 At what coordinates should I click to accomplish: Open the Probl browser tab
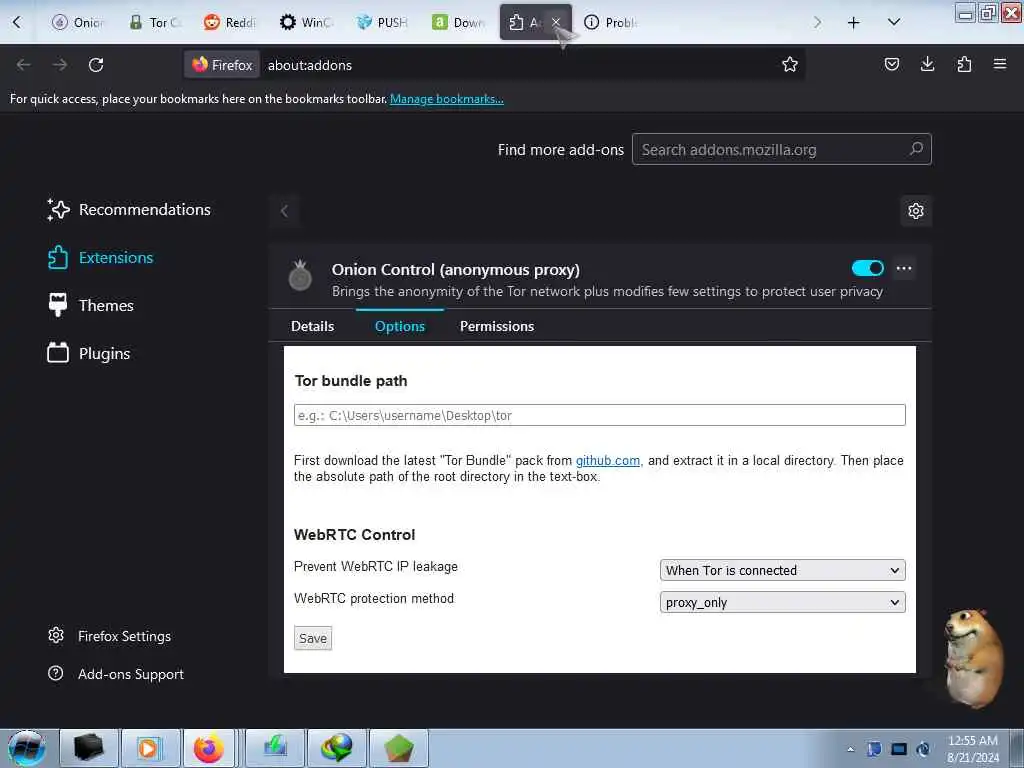611,22
